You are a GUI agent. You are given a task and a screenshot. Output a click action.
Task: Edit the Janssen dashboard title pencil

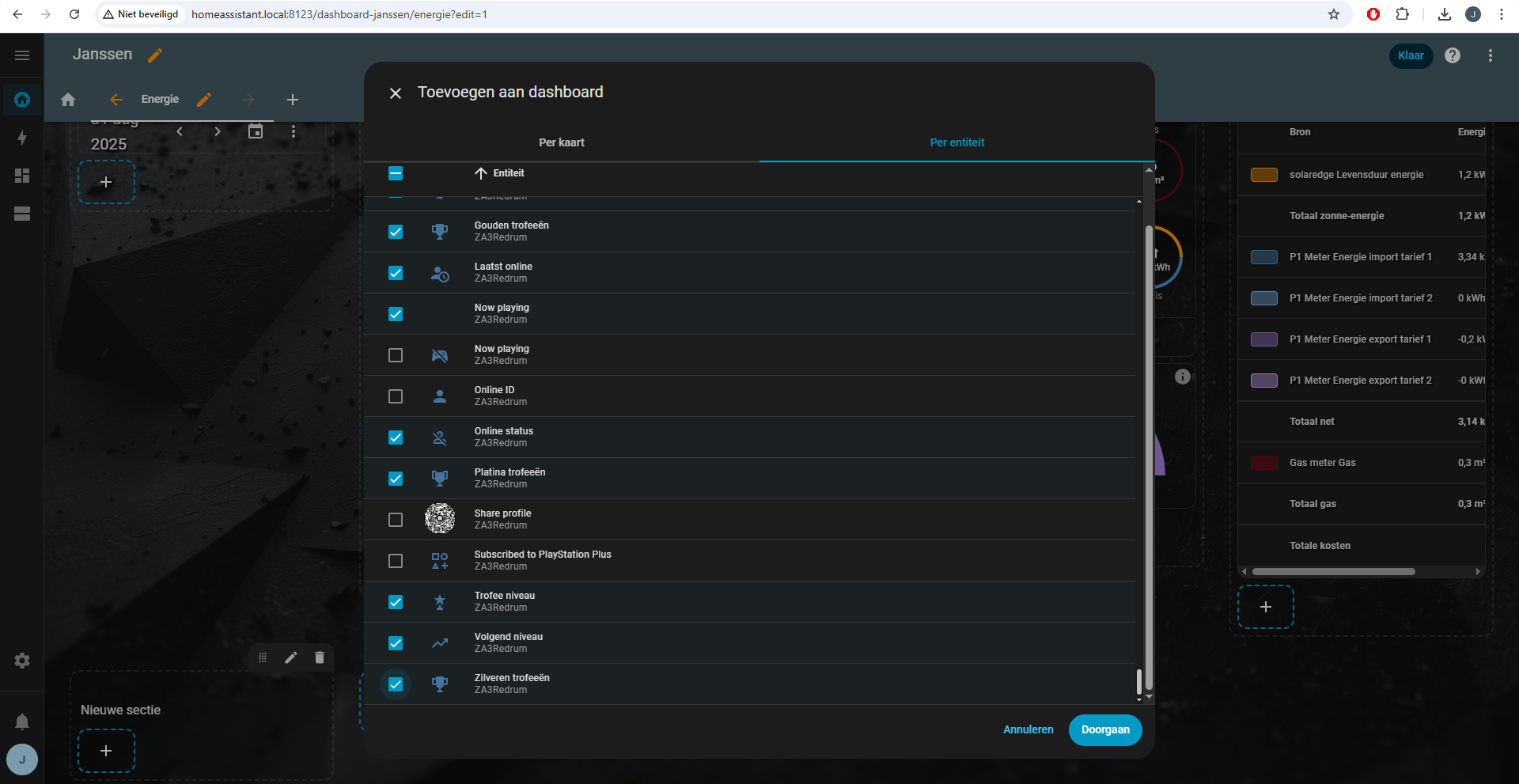(x=155, y=55)
